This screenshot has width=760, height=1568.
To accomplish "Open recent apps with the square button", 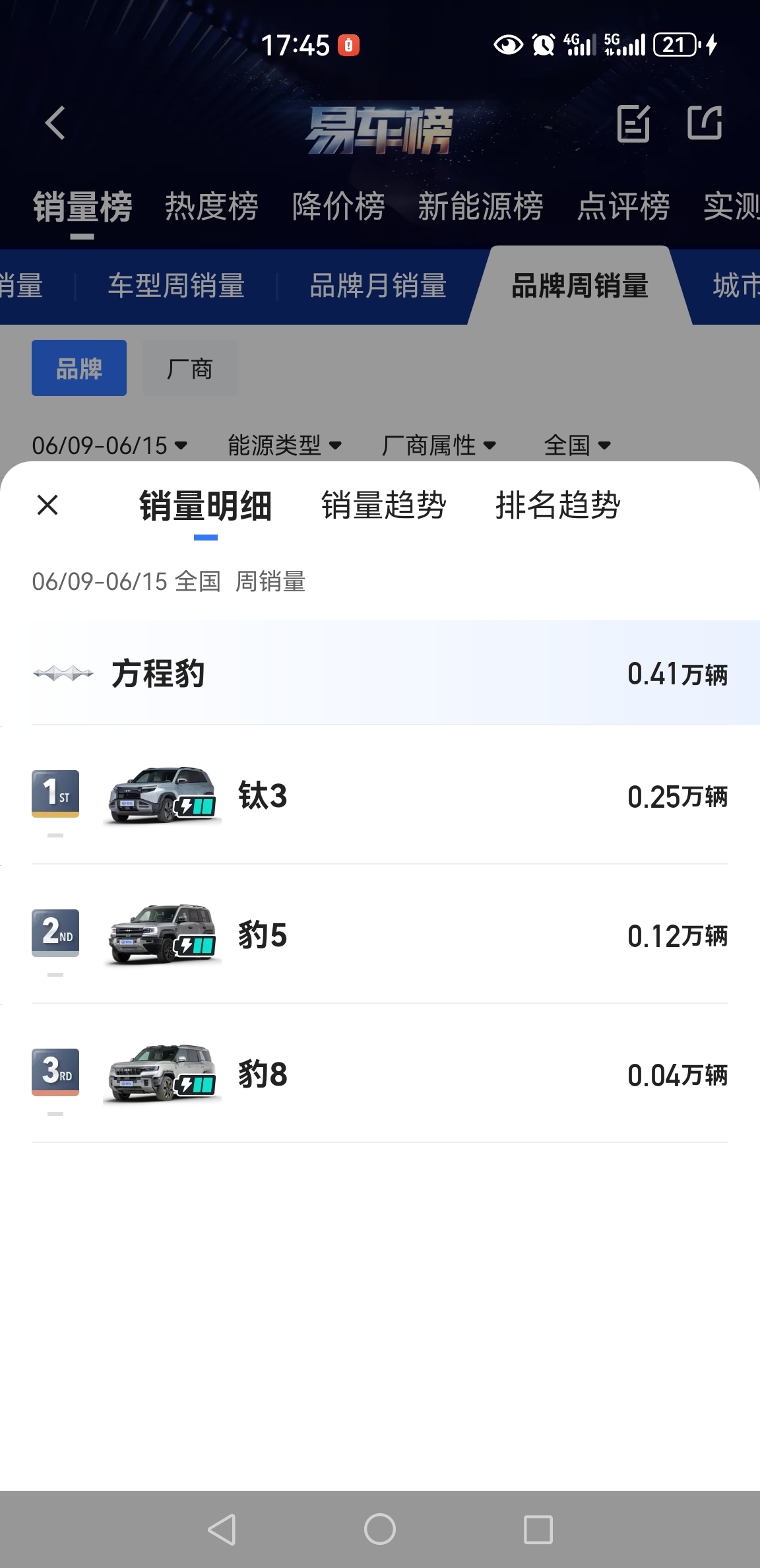I will tap(538, 1529).
